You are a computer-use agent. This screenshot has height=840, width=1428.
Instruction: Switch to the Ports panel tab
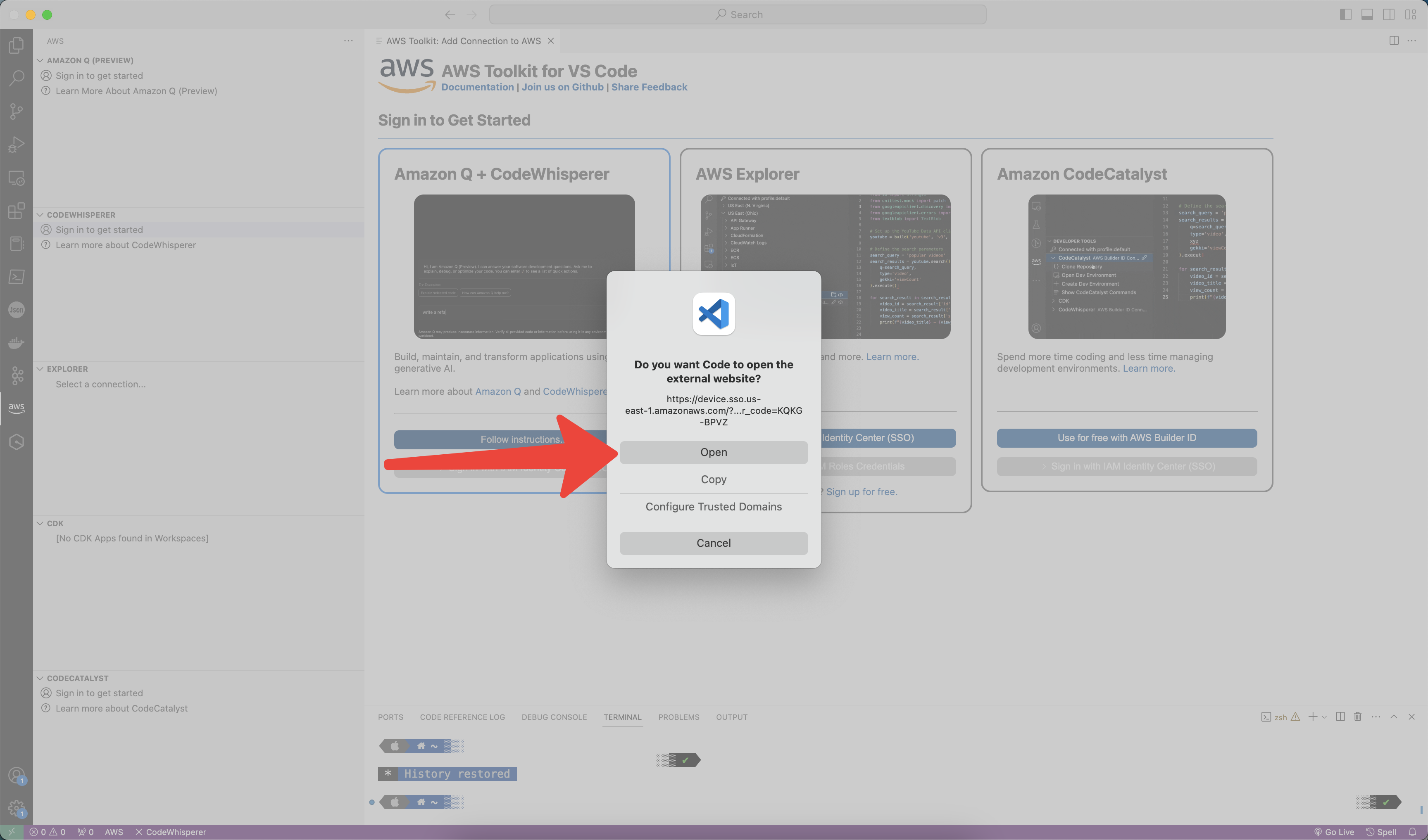tap(390, 717)
